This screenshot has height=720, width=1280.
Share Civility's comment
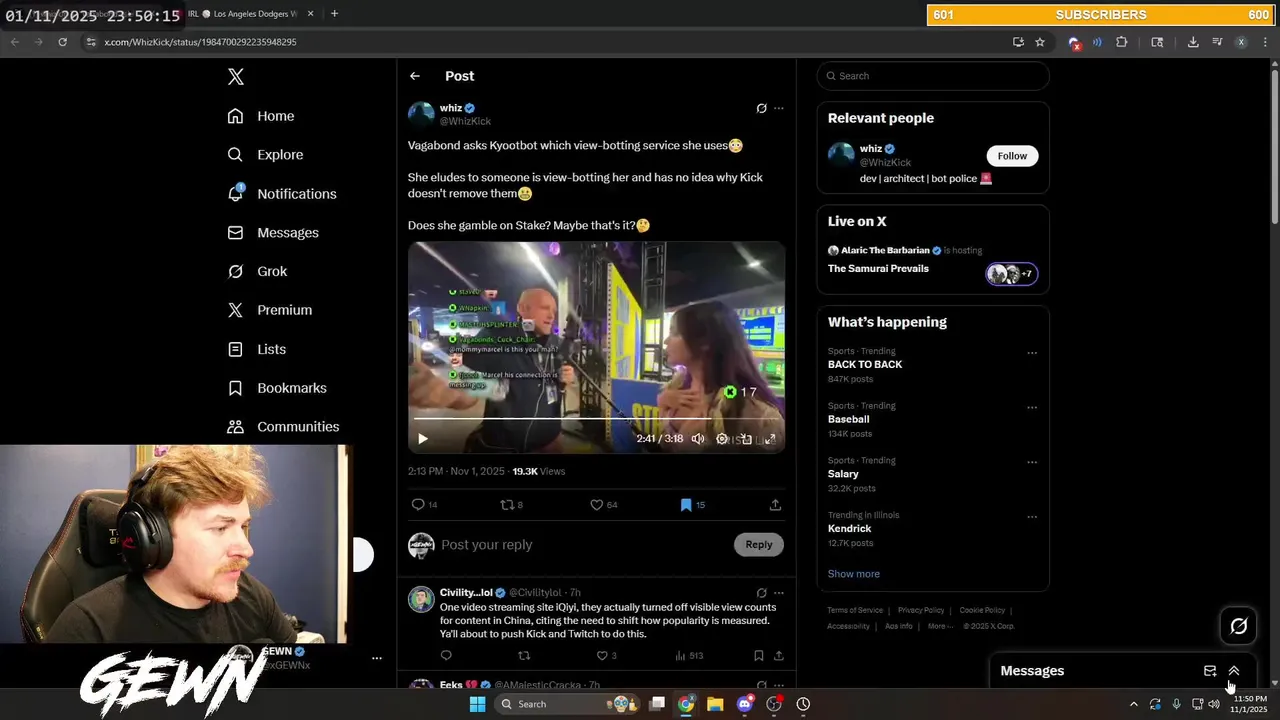click(778, 656)
